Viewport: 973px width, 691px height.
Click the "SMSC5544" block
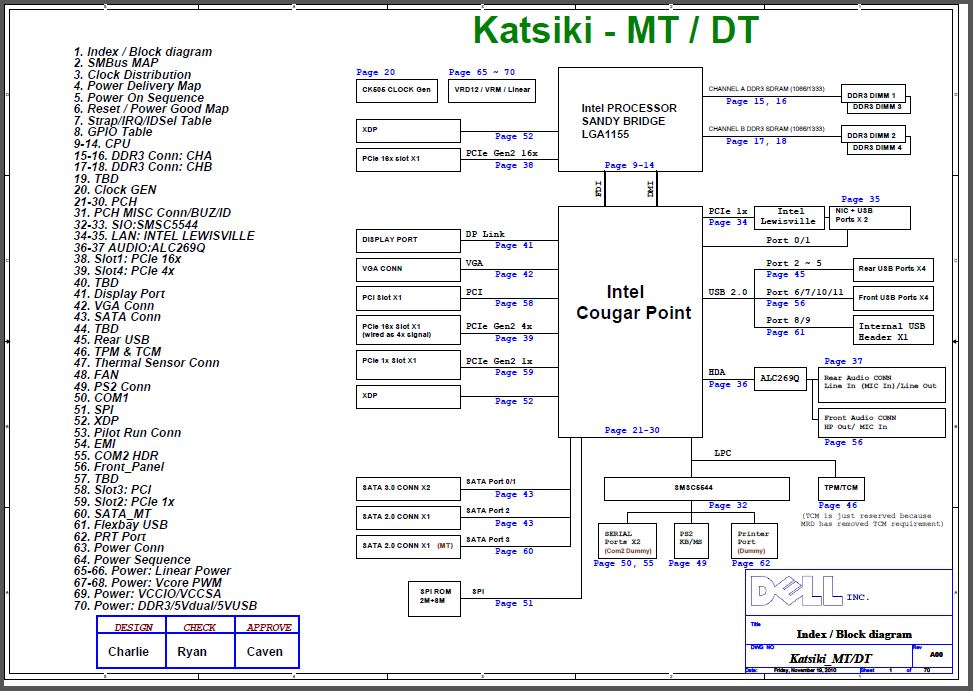(x=696, y=488)
